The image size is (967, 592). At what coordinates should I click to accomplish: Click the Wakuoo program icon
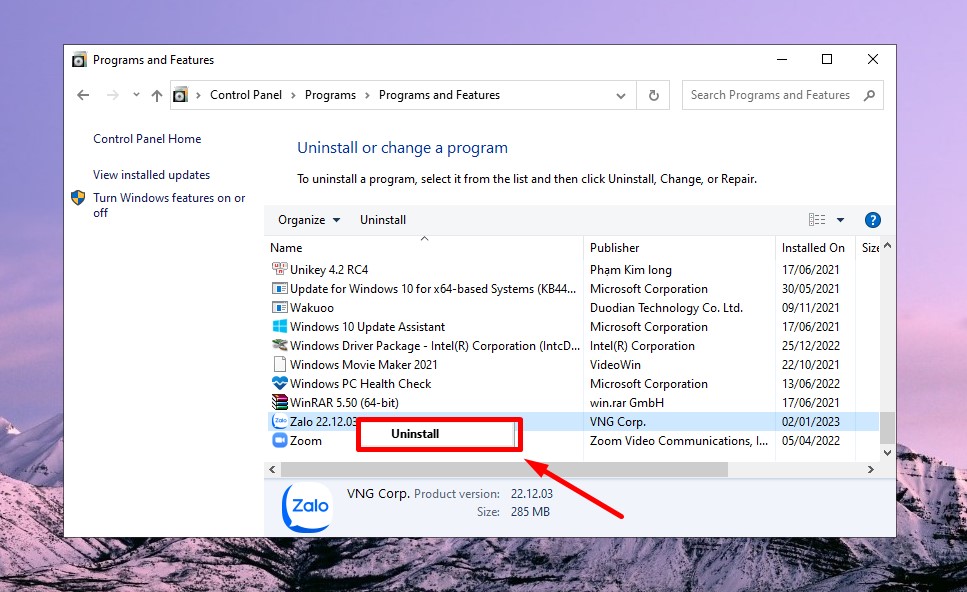(279, 307)
